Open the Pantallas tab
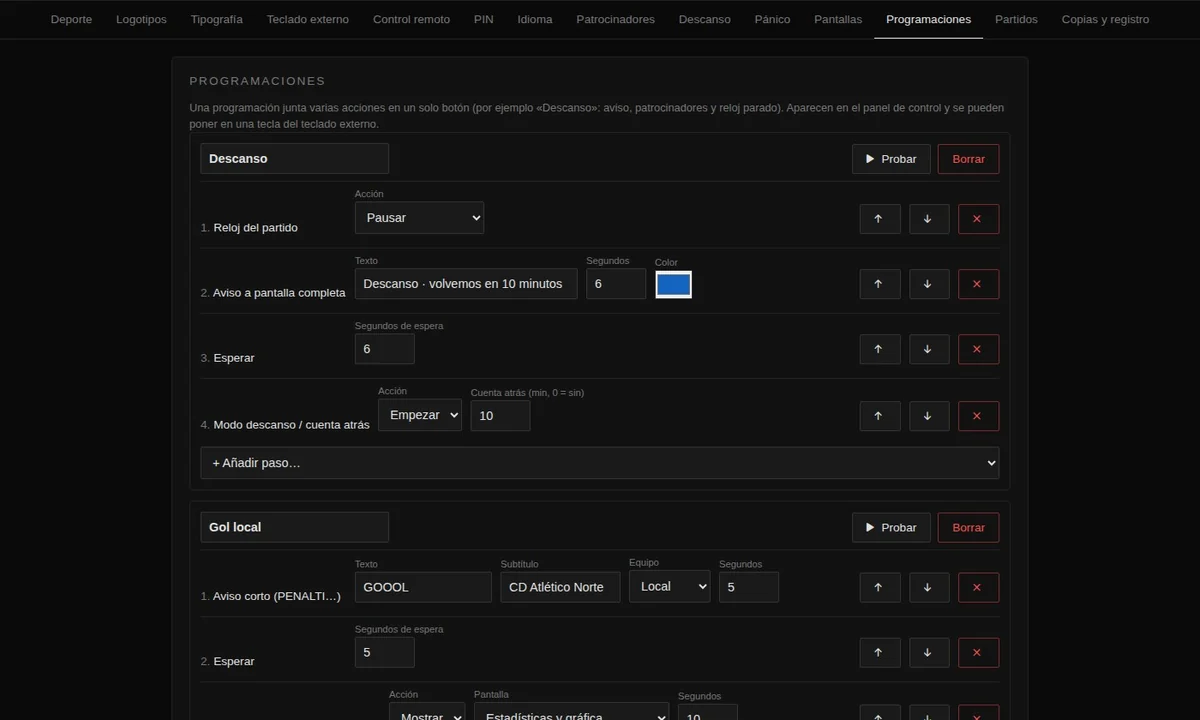1200x720 pixels. click(x=838, y=19)
